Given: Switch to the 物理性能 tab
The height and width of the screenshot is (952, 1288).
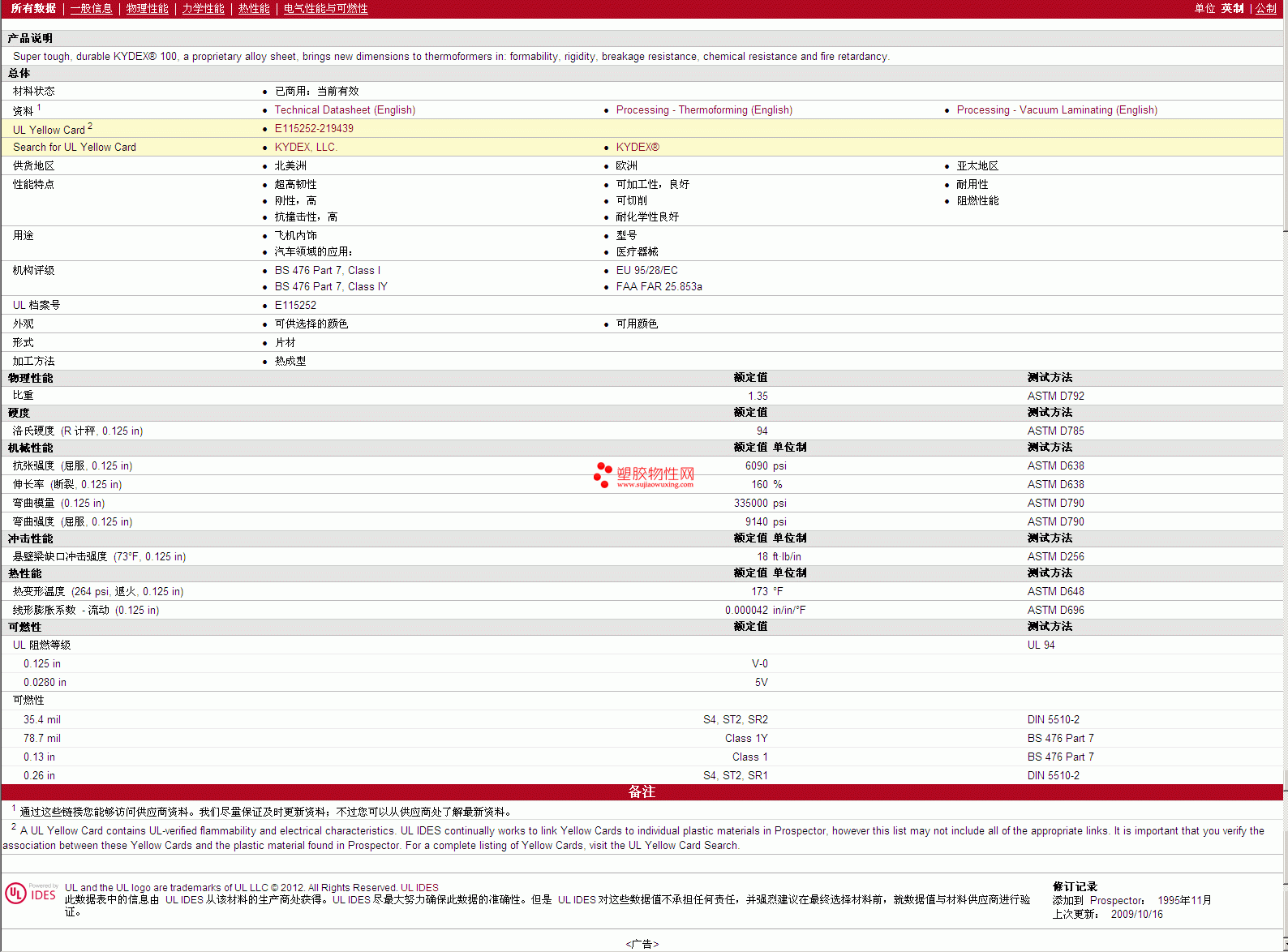Looking at the screenshot, I should point(147,8).
